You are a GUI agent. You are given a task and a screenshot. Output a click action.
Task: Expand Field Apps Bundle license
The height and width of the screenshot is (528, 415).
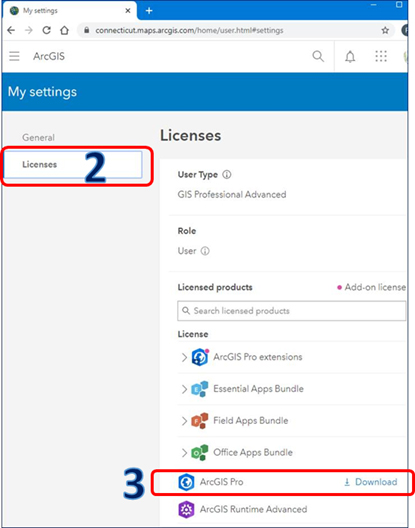coord(184,421)
